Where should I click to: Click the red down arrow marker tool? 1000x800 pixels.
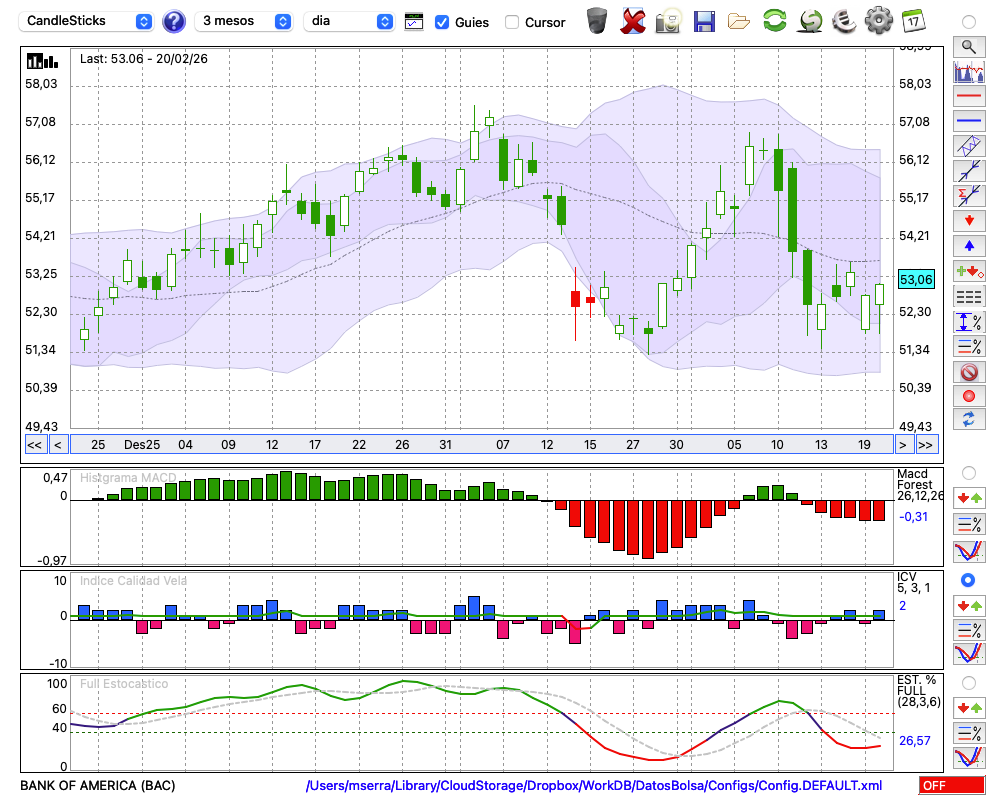coord(969,221)
